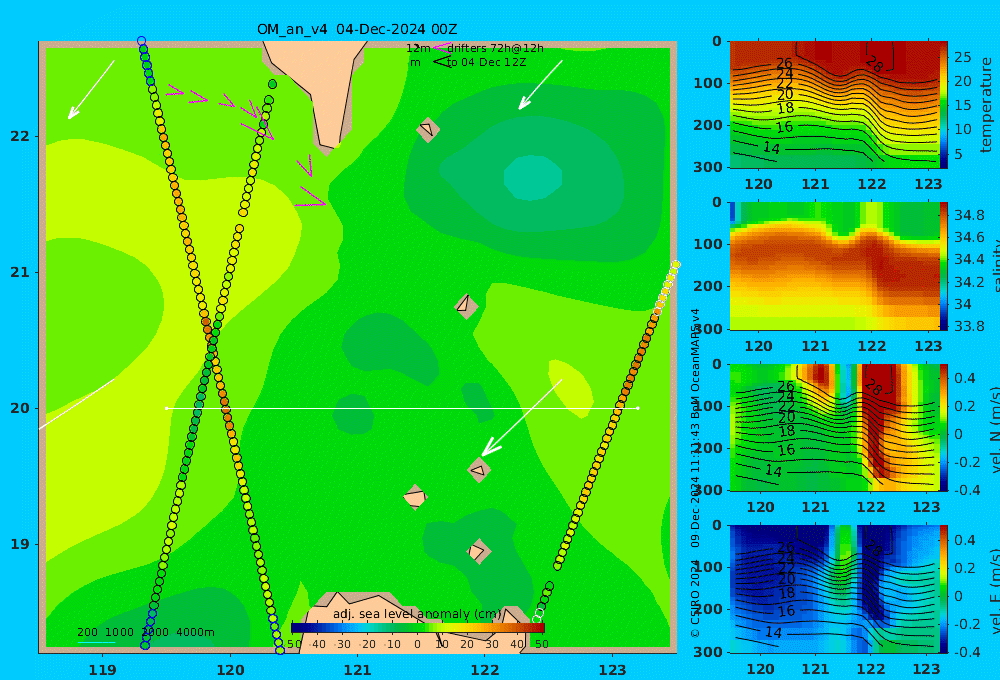Click latitude label 21 on the map axis
The width and height of the screenshot is (1000, 680).
click(20, 272)
